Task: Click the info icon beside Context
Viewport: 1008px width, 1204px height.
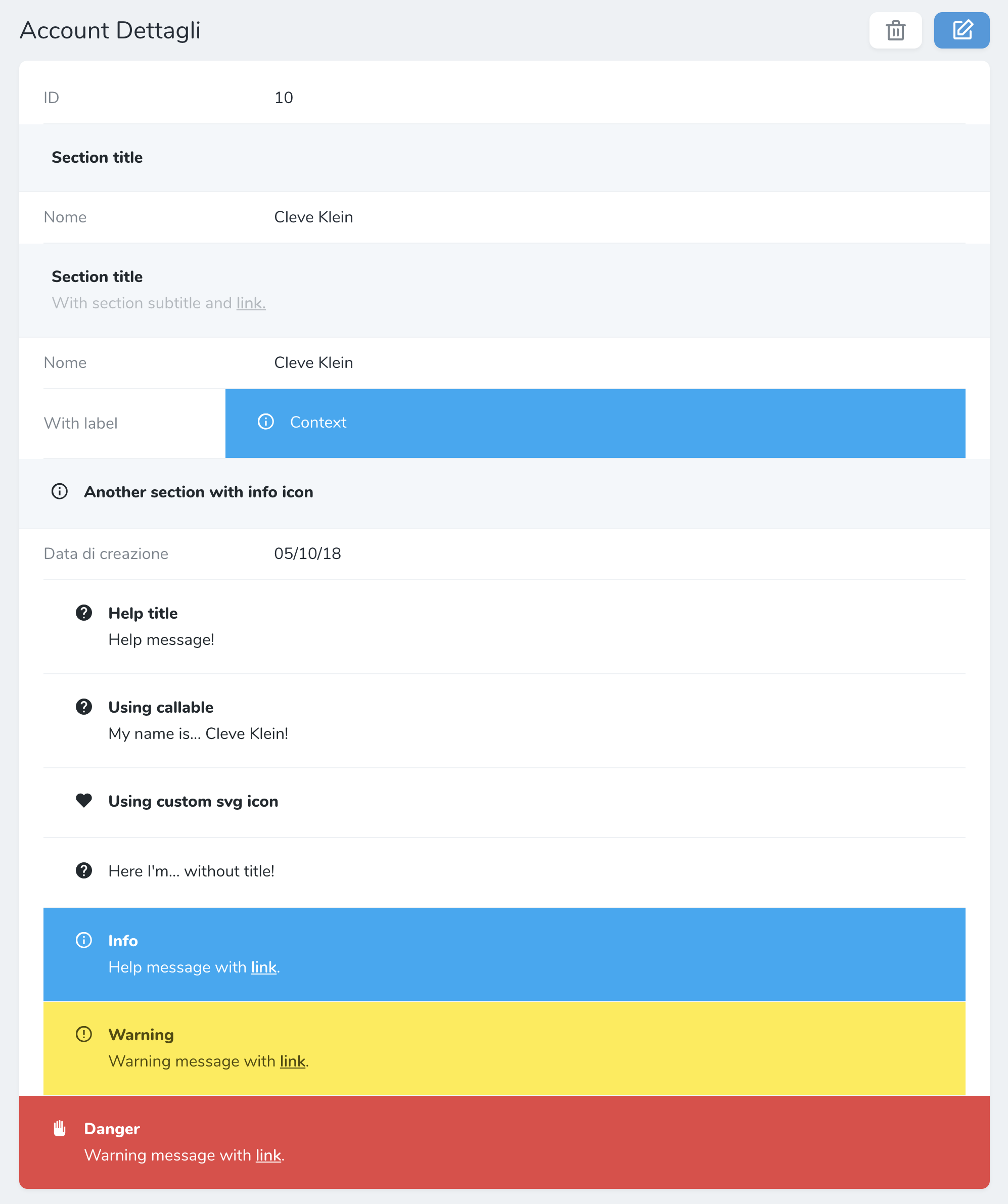Action: [265, 422]
